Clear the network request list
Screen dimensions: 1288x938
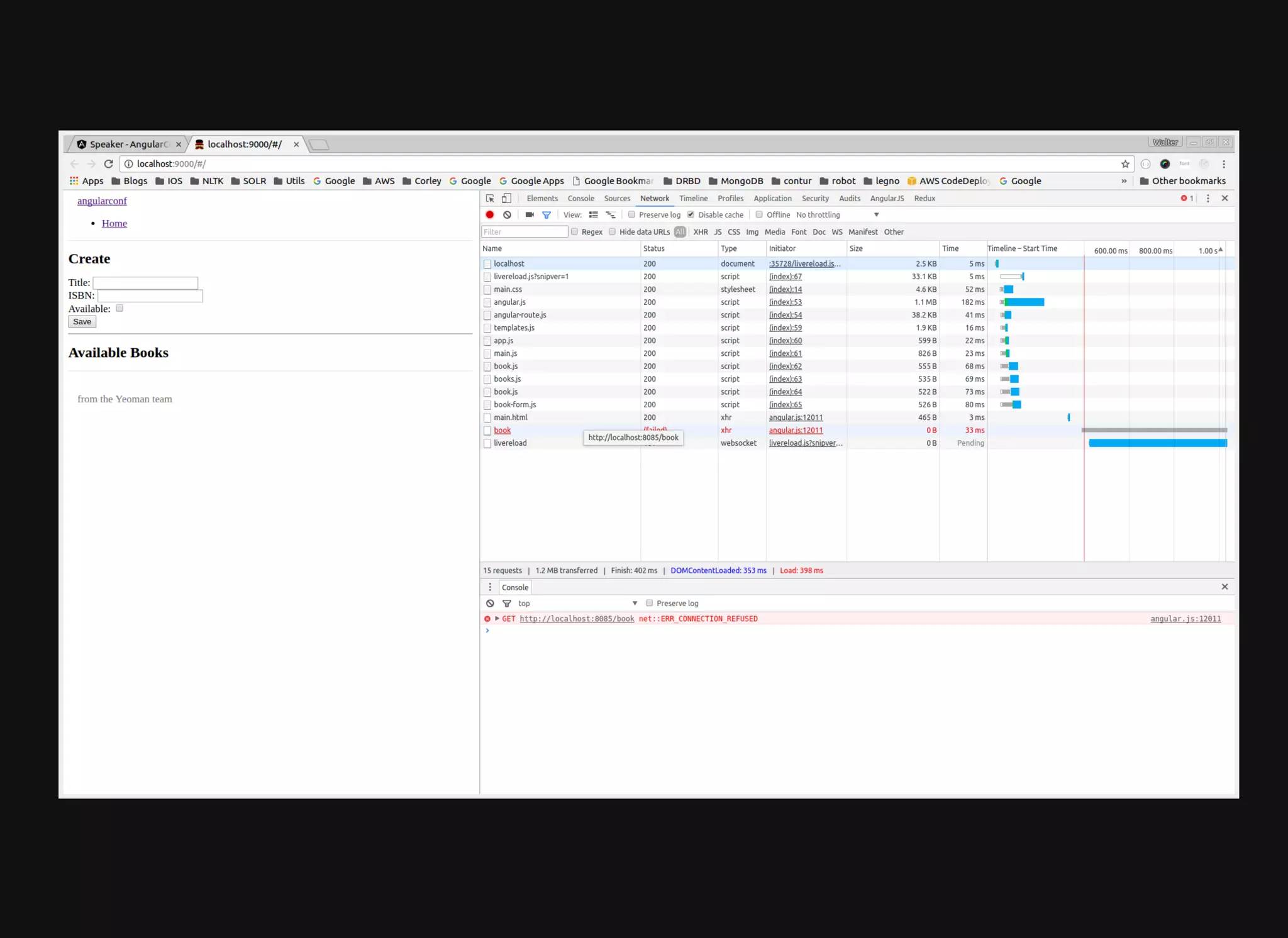coord(507,215)
